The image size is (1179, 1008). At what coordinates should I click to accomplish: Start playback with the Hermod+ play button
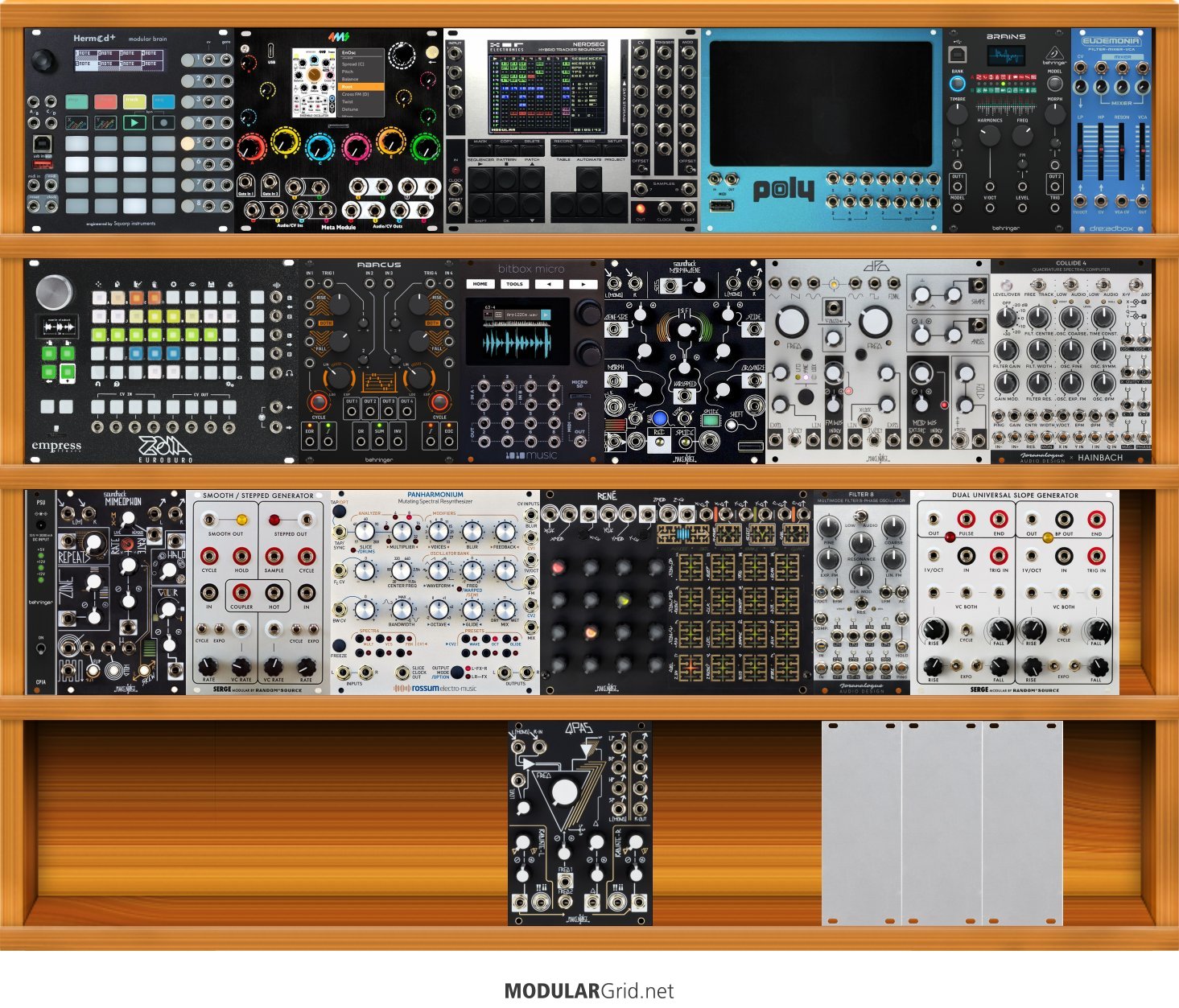pyautogui.click(x=134, y=123)
